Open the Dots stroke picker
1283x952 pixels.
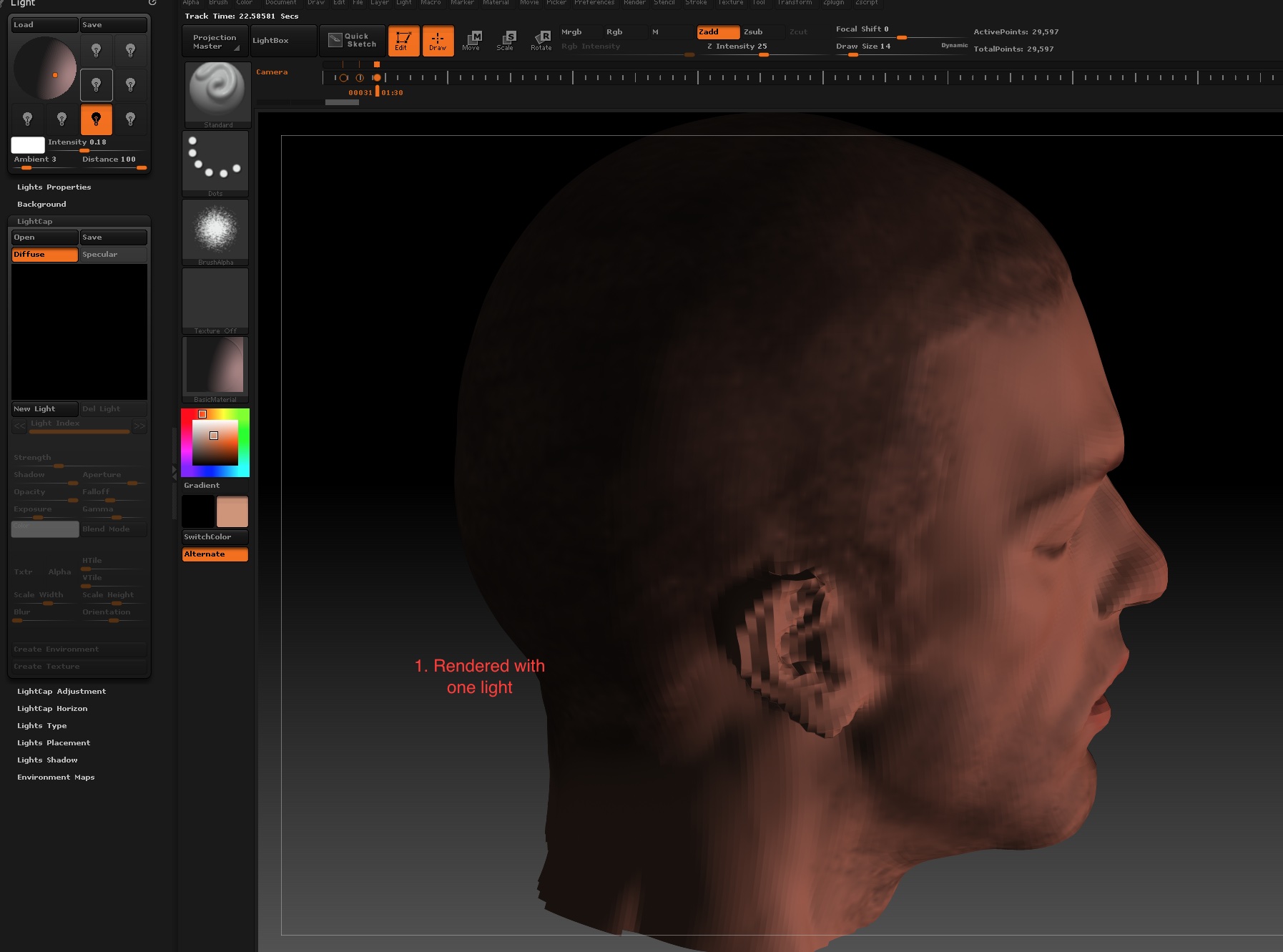[215, 164]
